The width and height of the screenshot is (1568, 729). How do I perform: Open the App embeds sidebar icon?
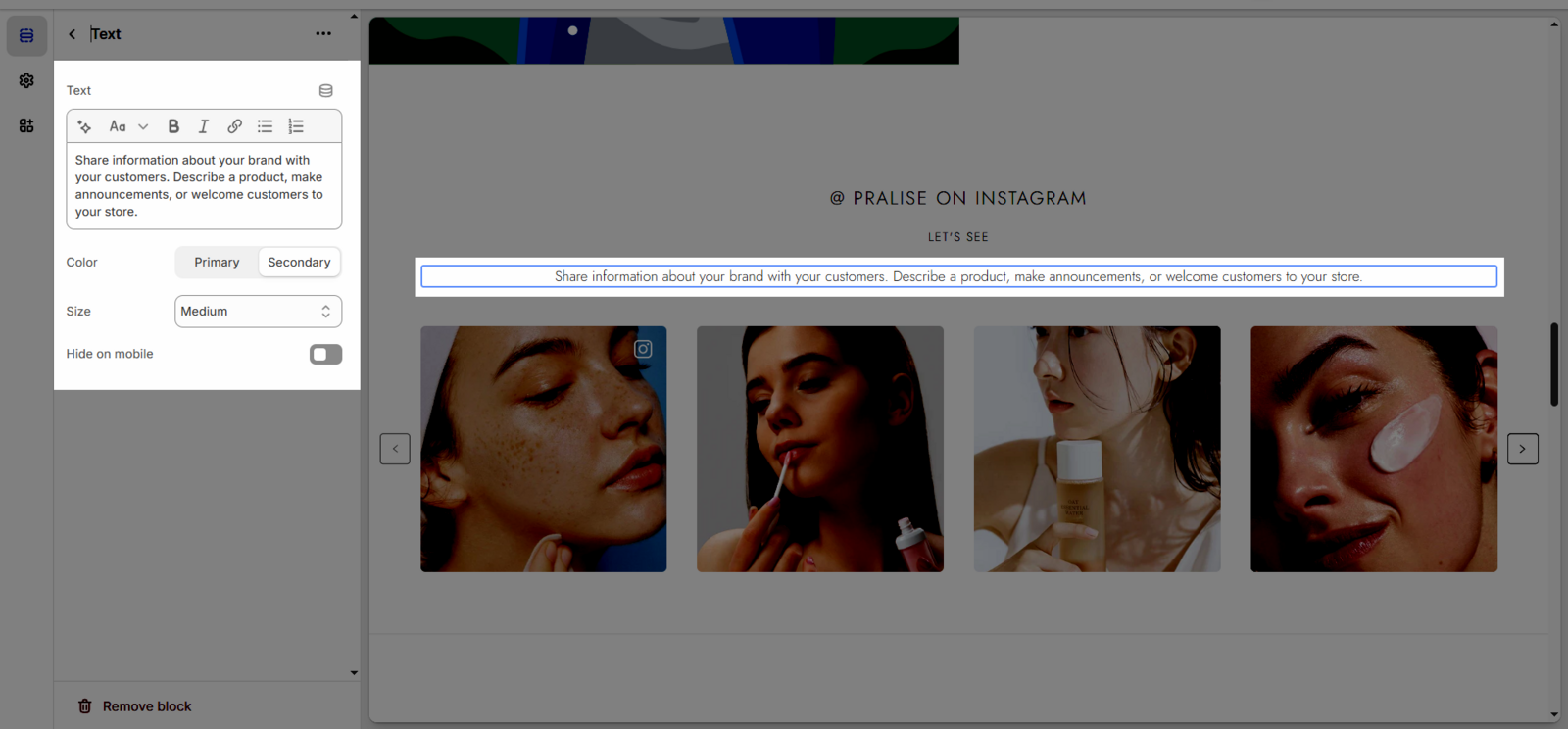26,125
